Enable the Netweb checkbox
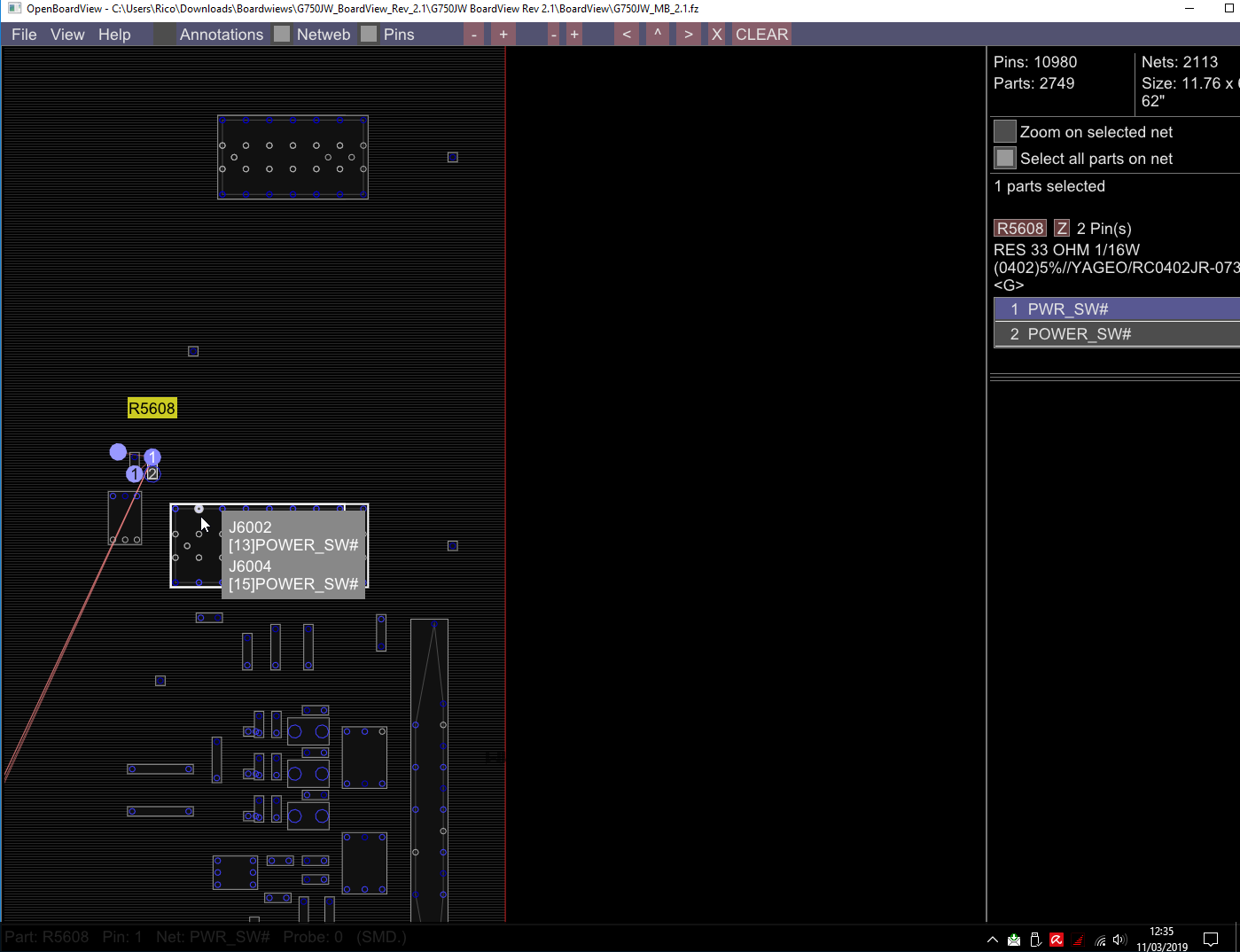The height and width of the screenshot is (952, 1240). pyautogui.click(x=282, y=35)
